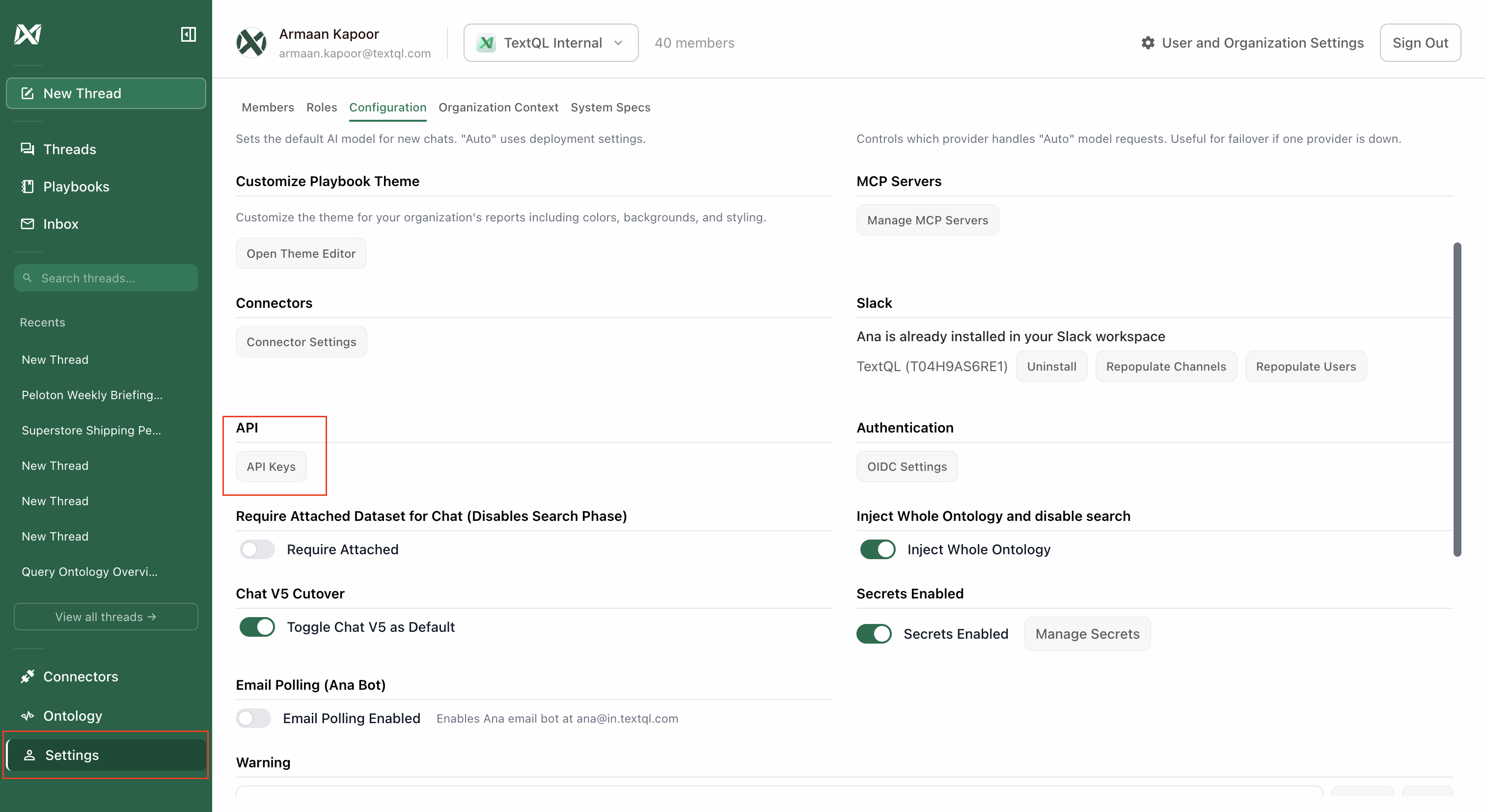Disable Toggle Chat V5 as Default
Viewport: 1485px width, 812px height.
click(x=256, y=627)
